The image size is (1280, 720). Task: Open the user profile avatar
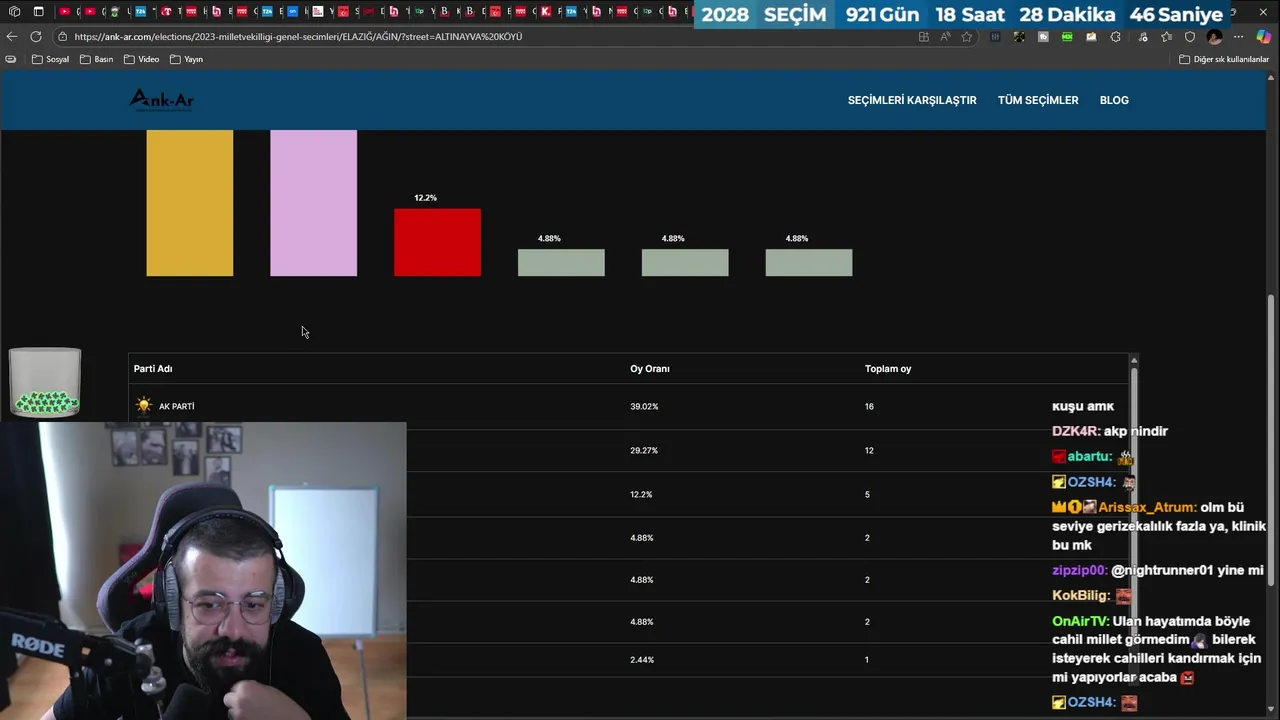click(x=1214, y=37)
